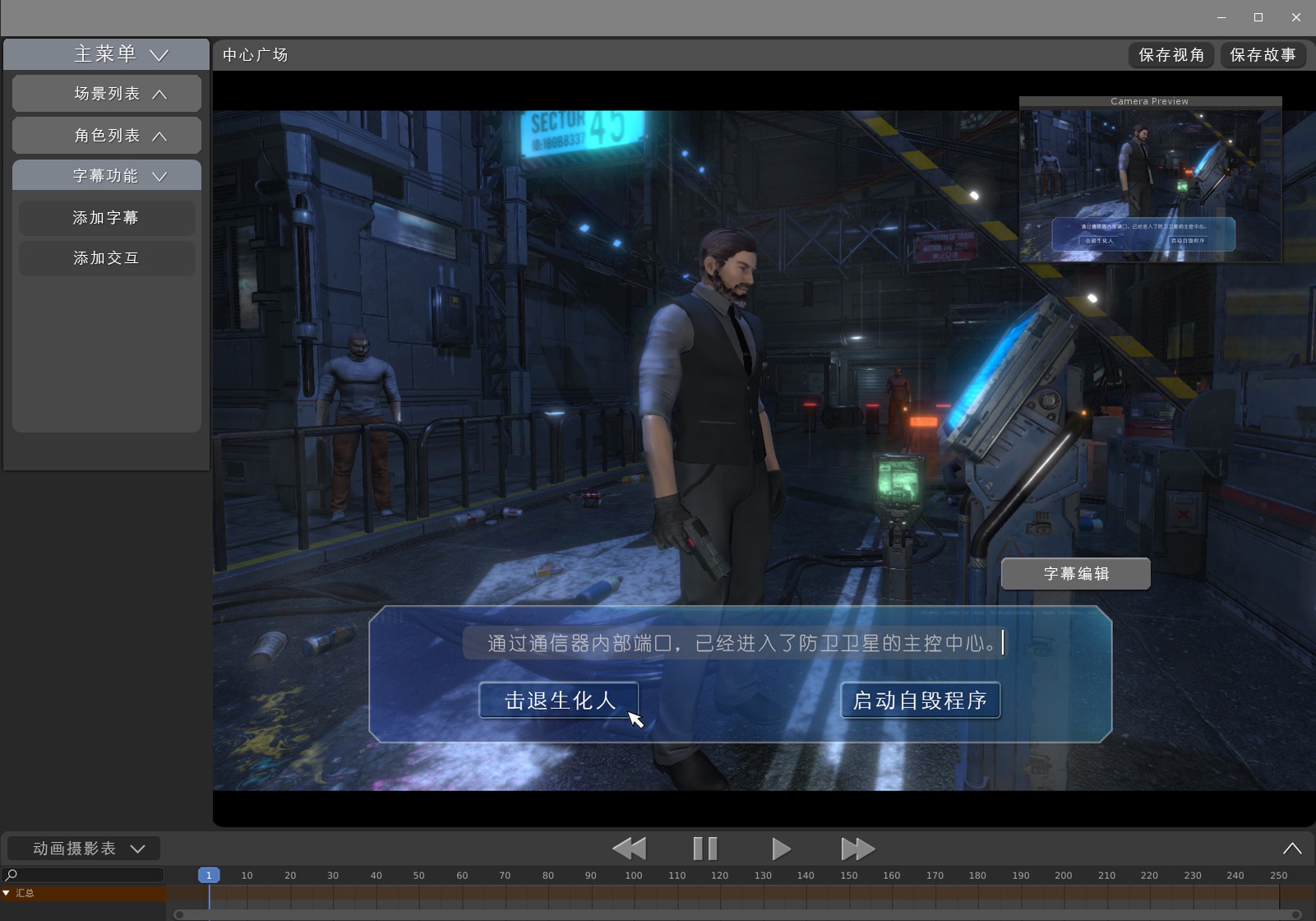Click the rewind playback icon
This screenshot has height=921, width=1316.
click(630, 849)
